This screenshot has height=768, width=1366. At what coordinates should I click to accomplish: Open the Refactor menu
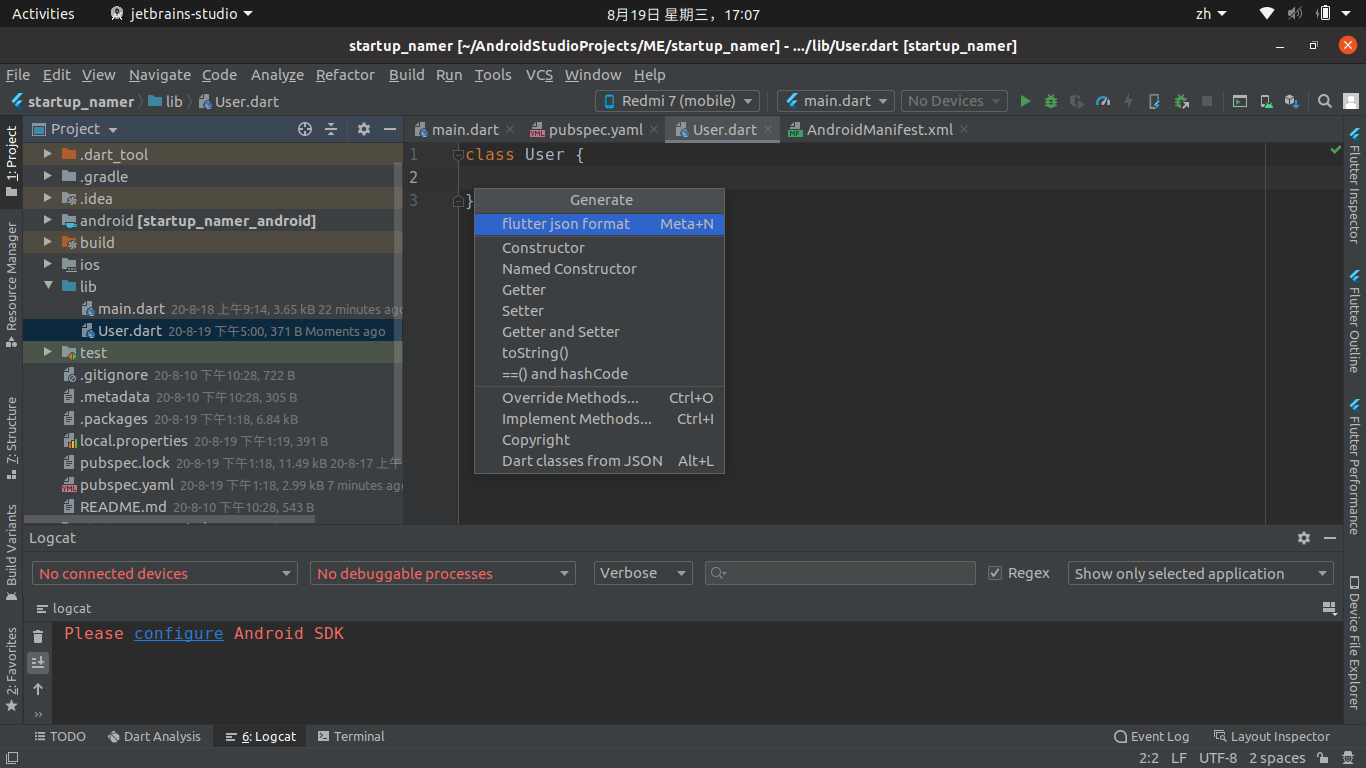click(345, 75)
